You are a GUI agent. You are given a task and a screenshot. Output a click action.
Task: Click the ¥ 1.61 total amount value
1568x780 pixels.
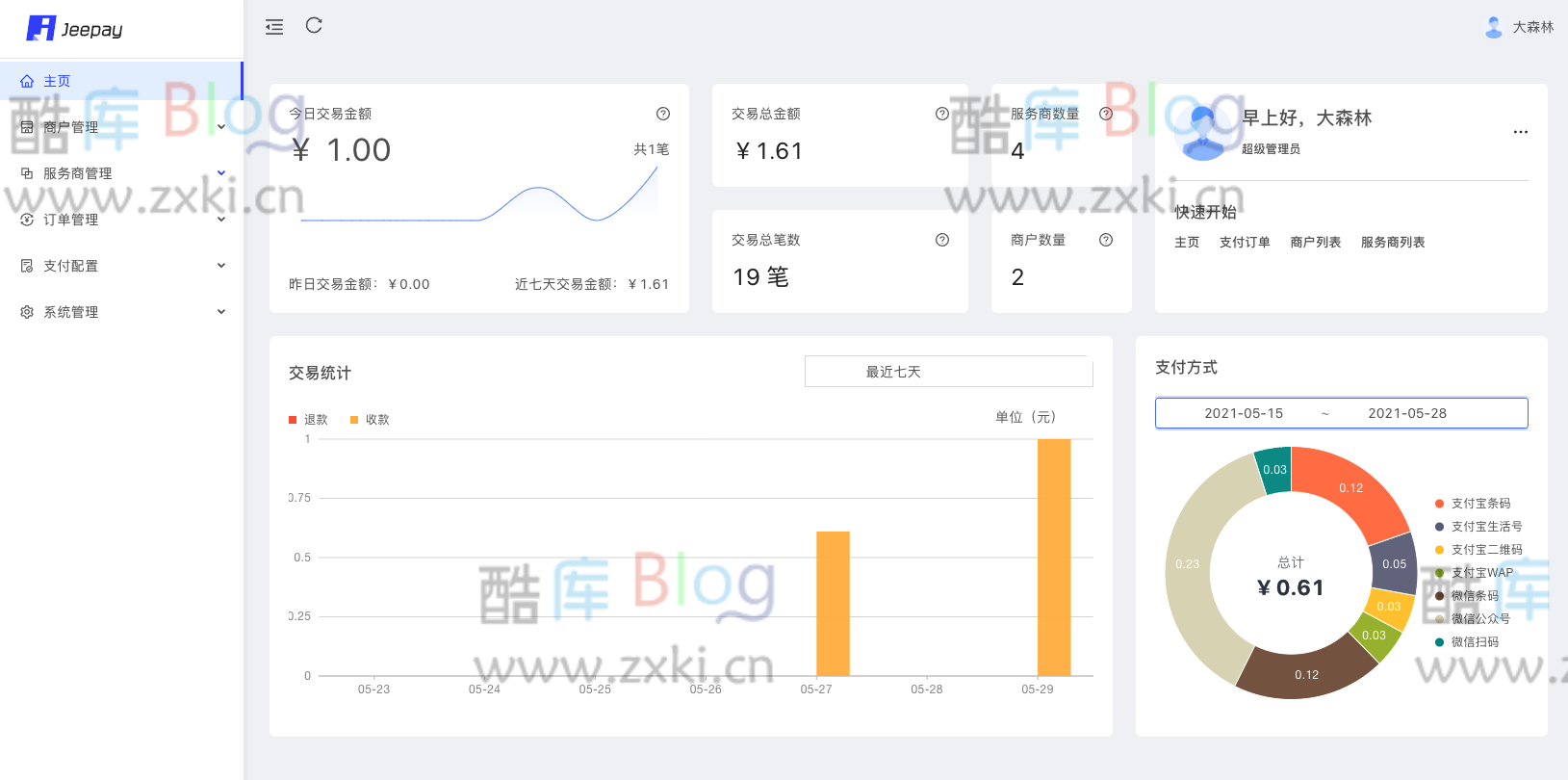(769, 151)
